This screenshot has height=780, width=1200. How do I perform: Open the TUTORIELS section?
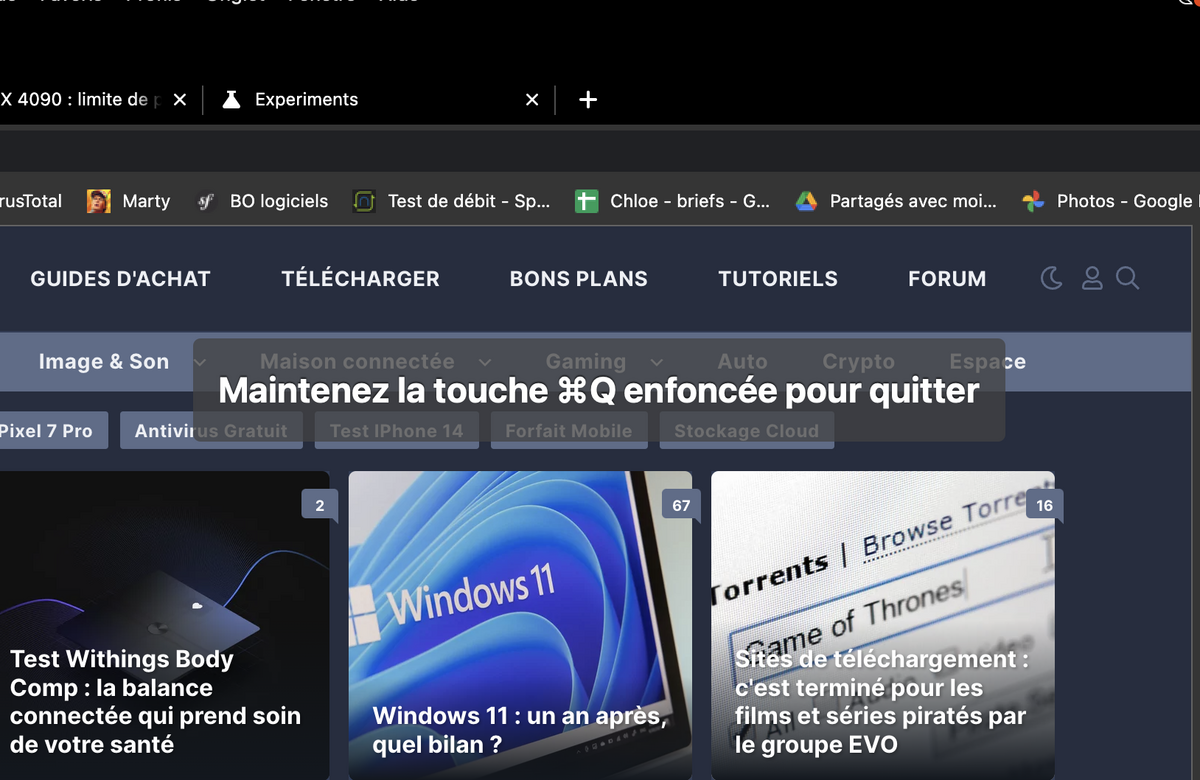point(778,279)
